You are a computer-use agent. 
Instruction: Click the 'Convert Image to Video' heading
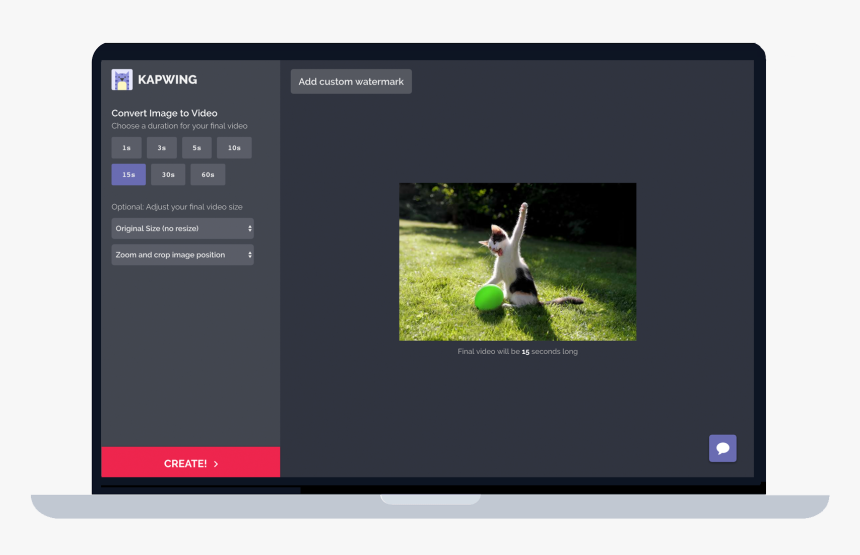click(165, 113)
